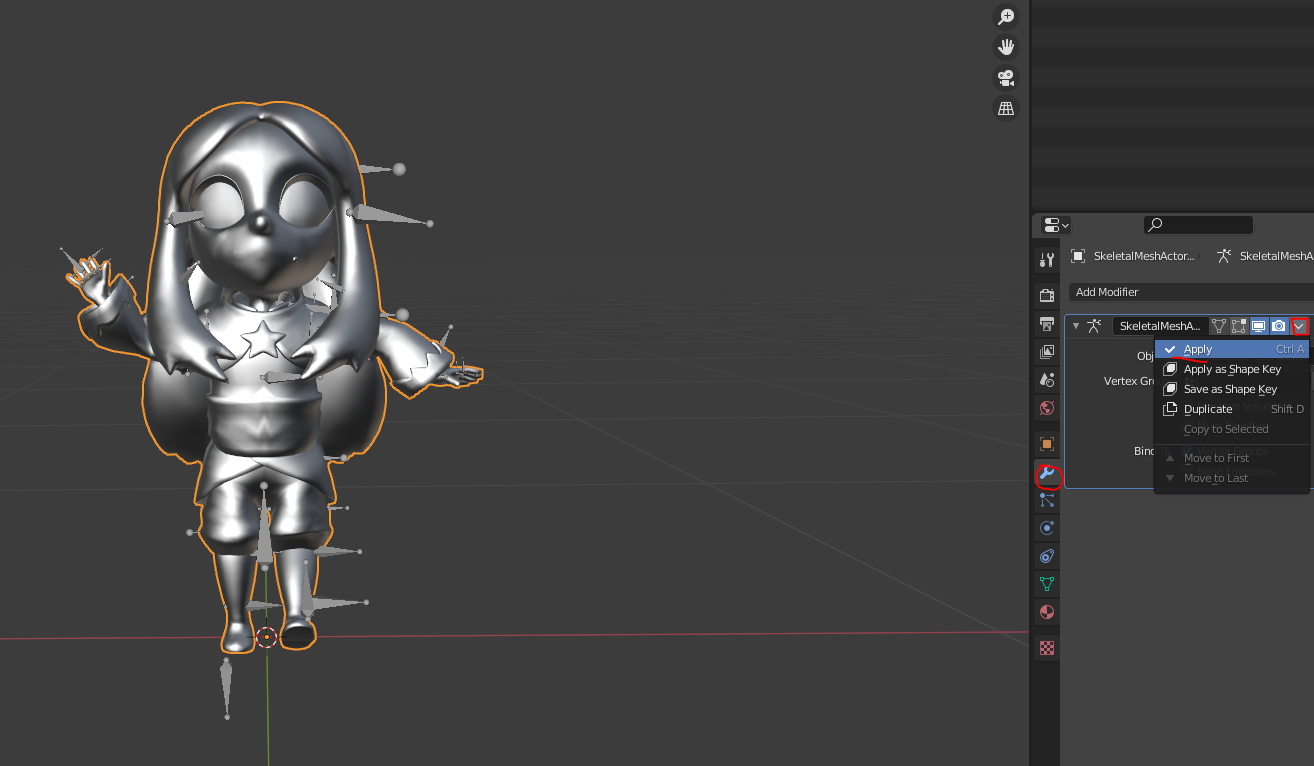Click Copy to Selected menu entry
Viewport: 1314px width, 766px height.
pyautogui.click(x=1232, y=429)
